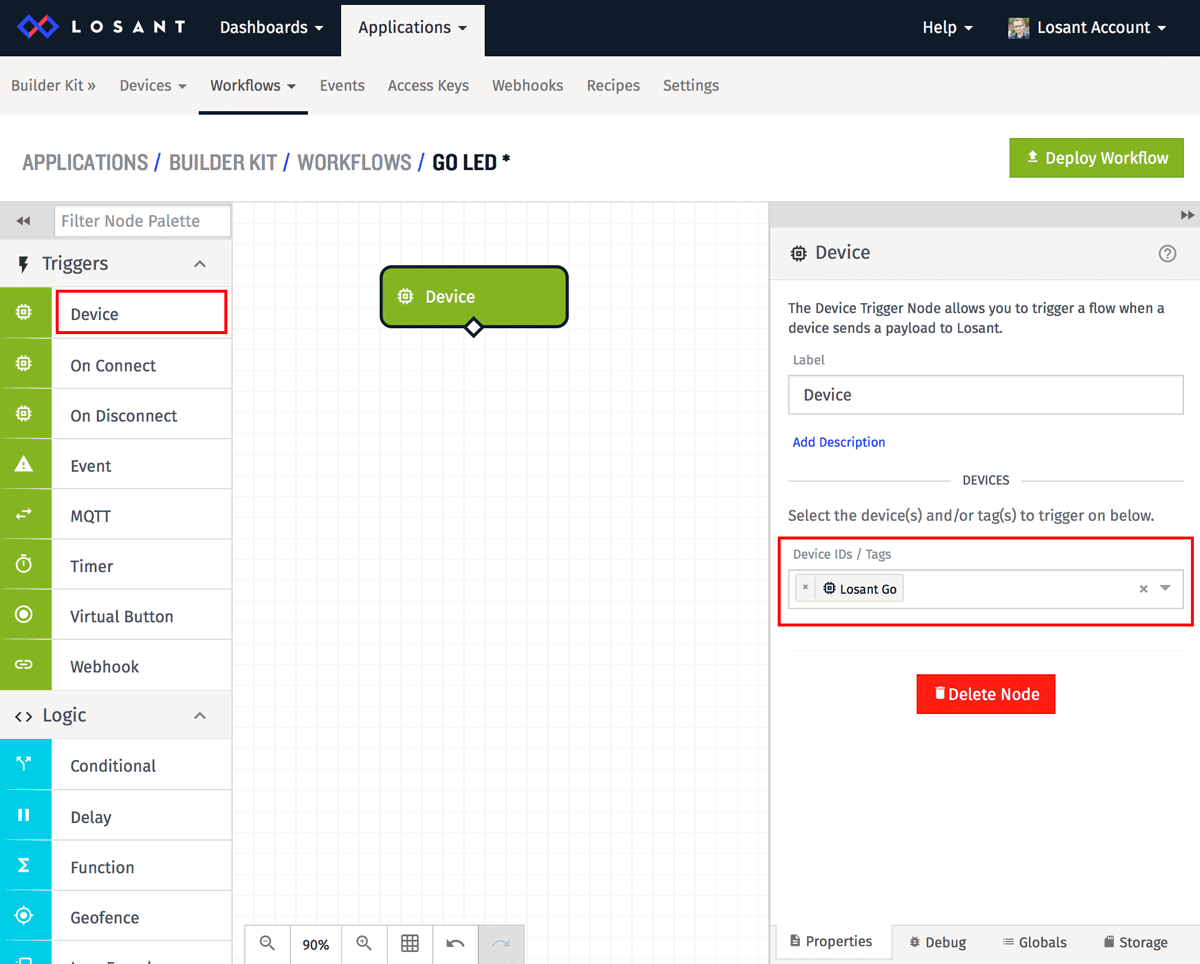
Task: Select the Conditional palette label
Action: [113, 766]
